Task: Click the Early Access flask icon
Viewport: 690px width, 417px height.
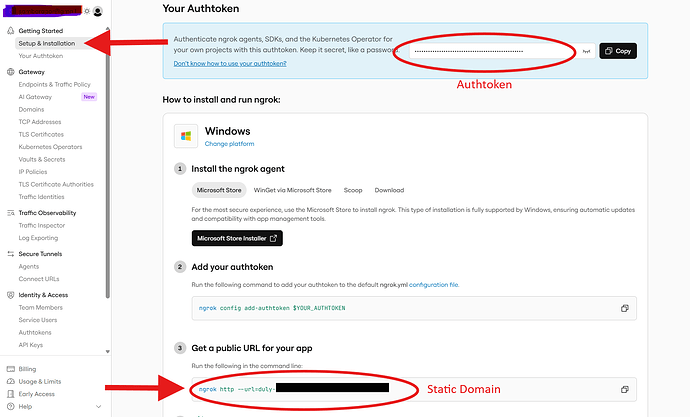Action: pos(11,394)
